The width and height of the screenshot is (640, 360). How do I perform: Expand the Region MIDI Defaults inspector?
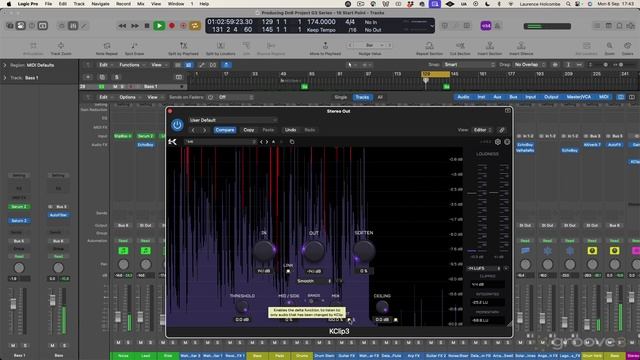coord(5,65)
